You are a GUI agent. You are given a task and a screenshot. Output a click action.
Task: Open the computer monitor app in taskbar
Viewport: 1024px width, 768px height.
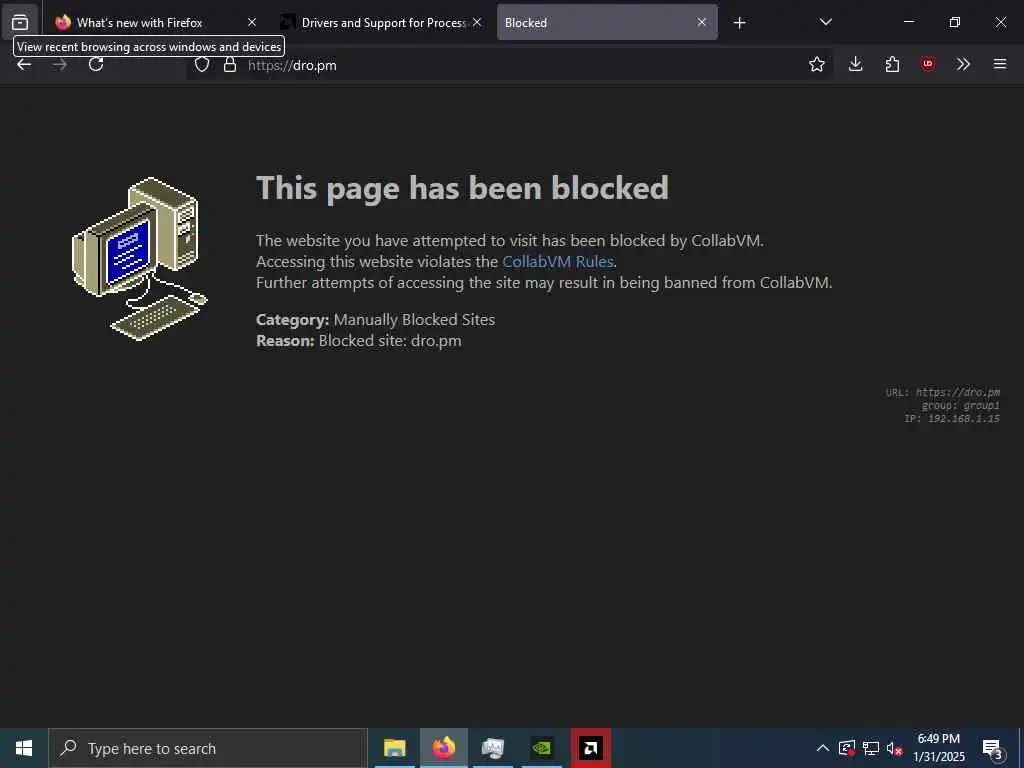(492, 748)
